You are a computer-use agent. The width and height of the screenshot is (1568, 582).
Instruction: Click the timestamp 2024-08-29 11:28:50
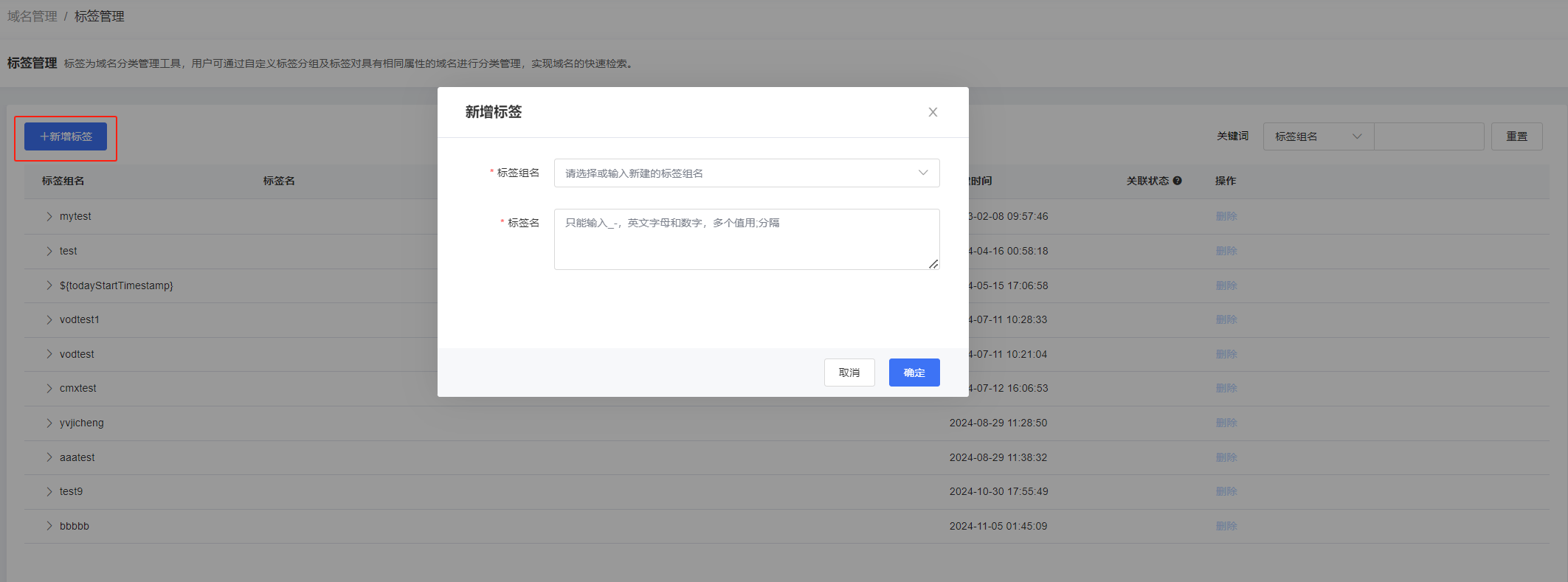(x=998, y=423)
